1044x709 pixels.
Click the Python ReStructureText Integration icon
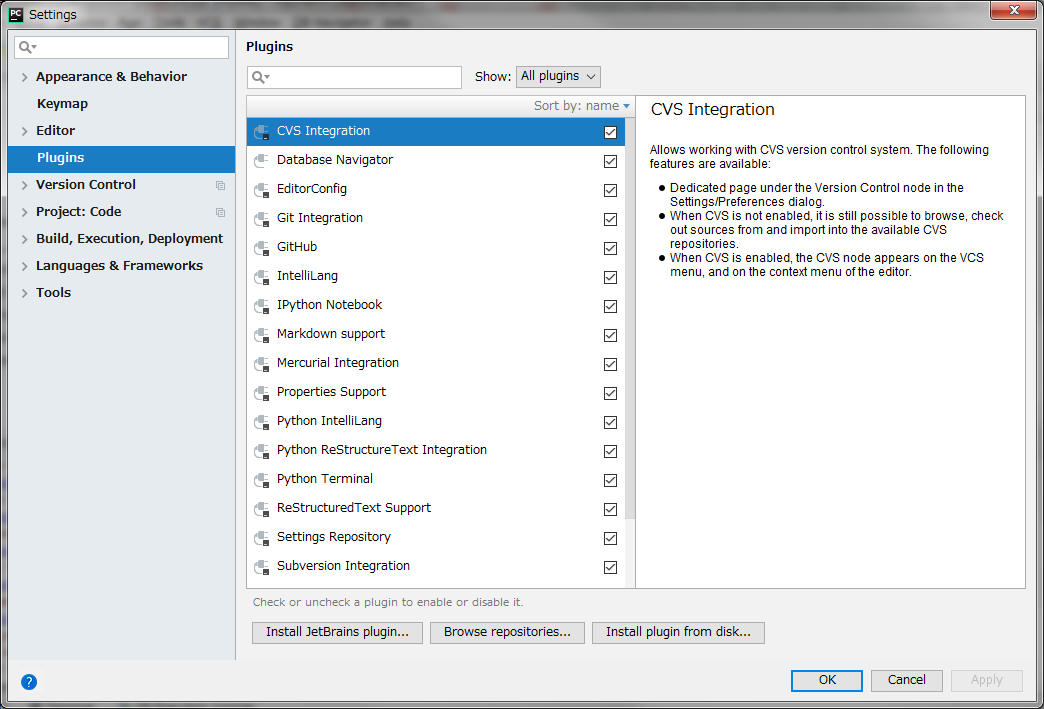pos(262,450)
